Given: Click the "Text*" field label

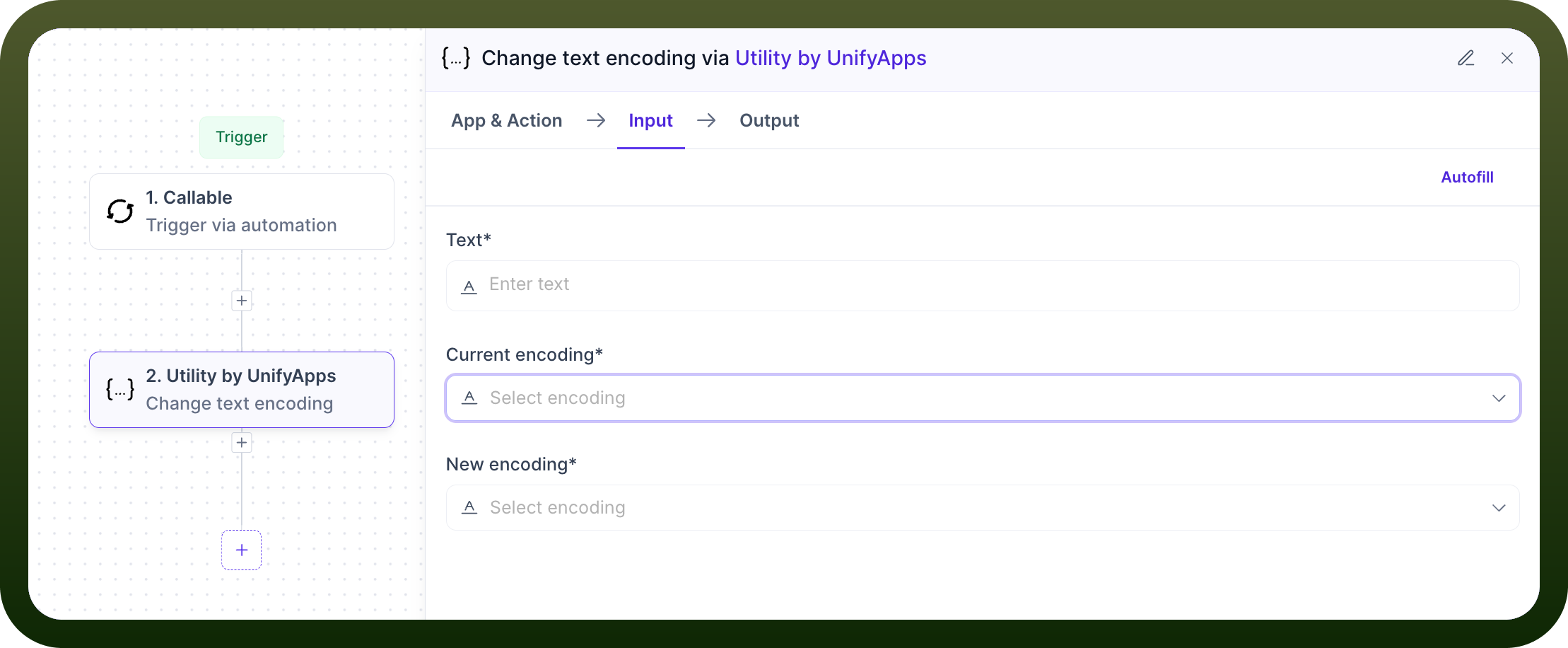Looking at the screenshot, I should tap(469, 241).
